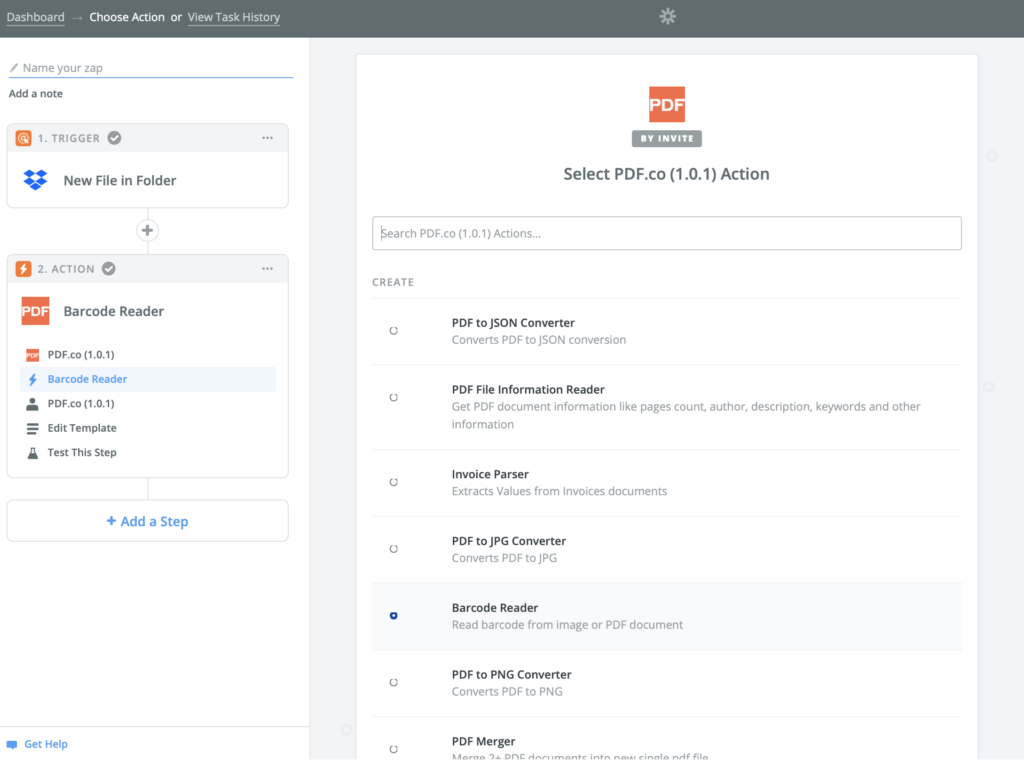Click the selected Barcode Reader radio button
This screenshot has height=760, width=1024.
[x=394, y=616]
